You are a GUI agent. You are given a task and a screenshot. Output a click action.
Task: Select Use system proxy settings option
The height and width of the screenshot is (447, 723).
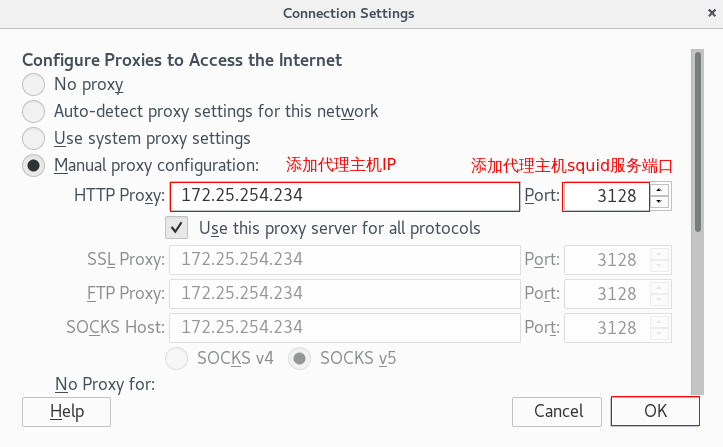coord(34,138)
